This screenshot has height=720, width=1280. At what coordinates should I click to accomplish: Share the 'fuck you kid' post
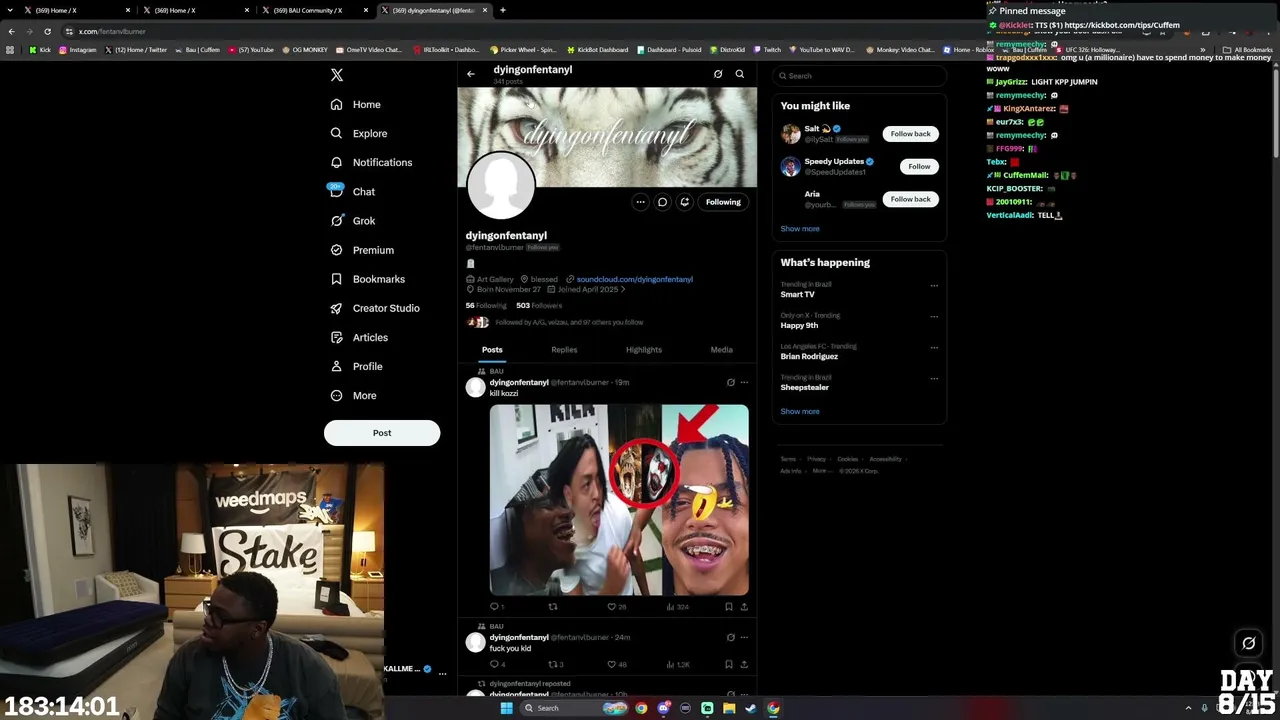click(744, 664)
